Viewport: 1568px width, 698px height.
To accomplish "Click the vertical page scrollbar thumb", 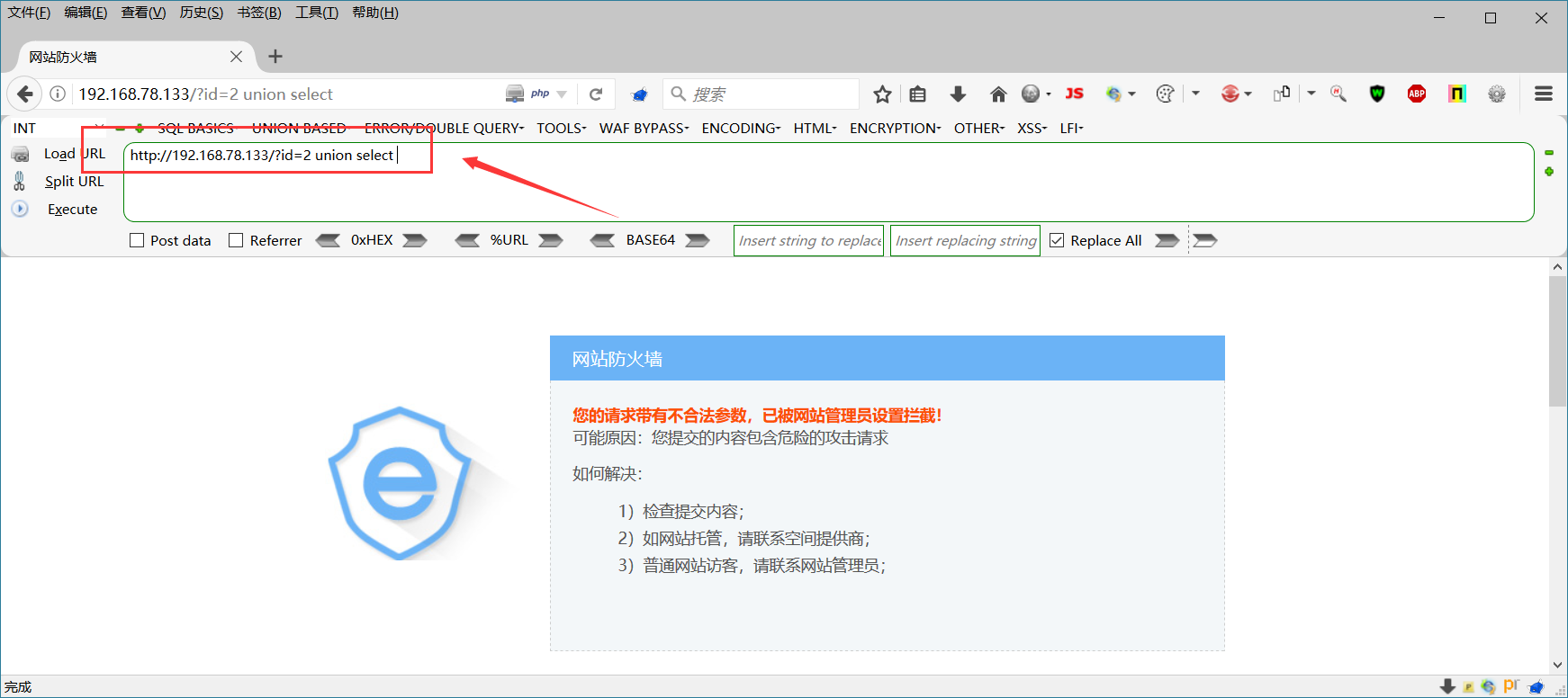I will click(x=1558, y=342).
